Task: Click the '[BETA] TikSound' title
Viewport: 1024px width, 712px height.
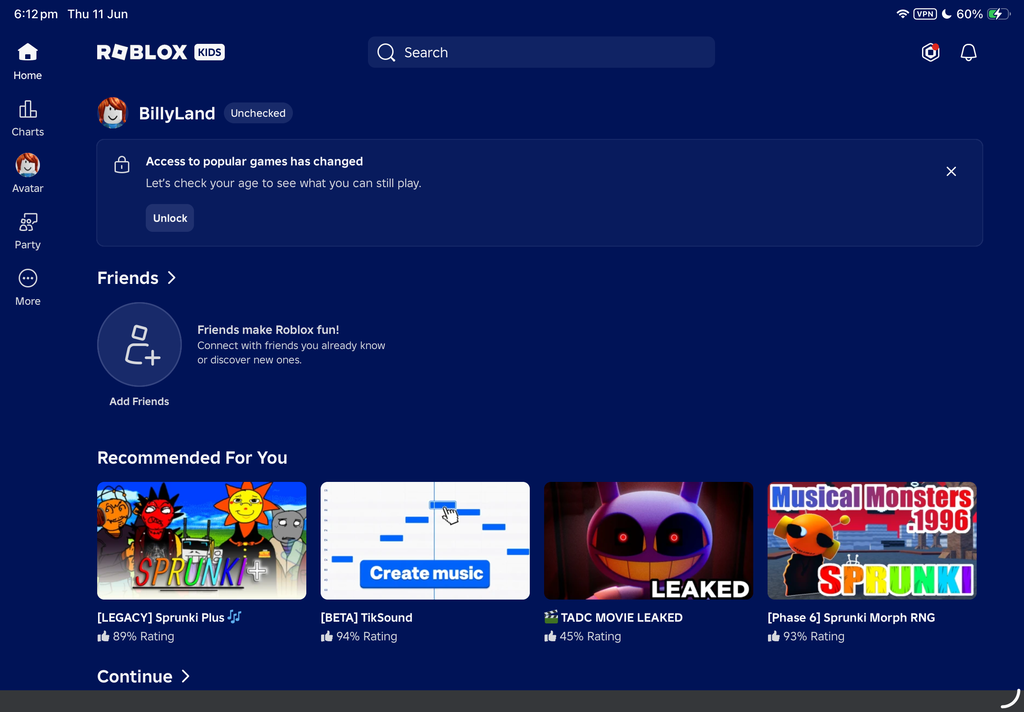Action: click(x=366, y=617)
